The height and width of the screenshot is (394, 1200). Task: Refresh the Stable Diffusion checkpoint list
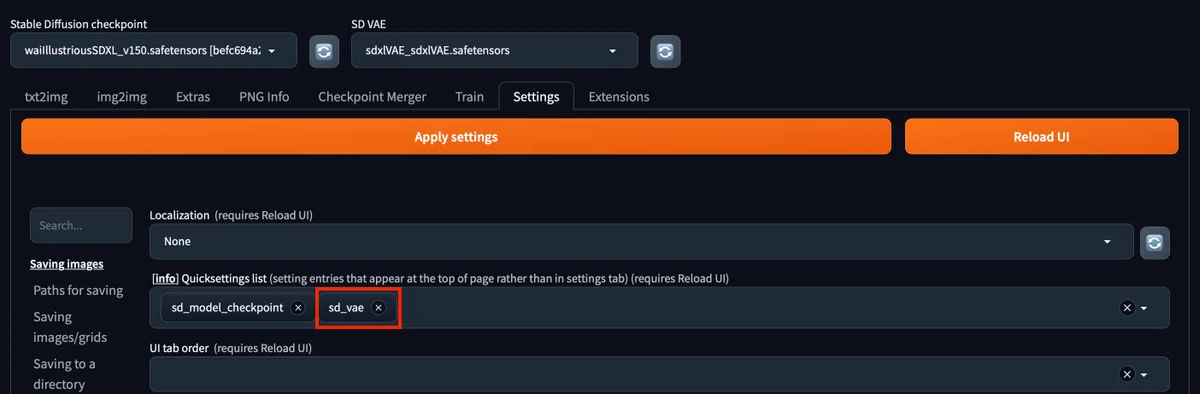(x=323, y=51)
